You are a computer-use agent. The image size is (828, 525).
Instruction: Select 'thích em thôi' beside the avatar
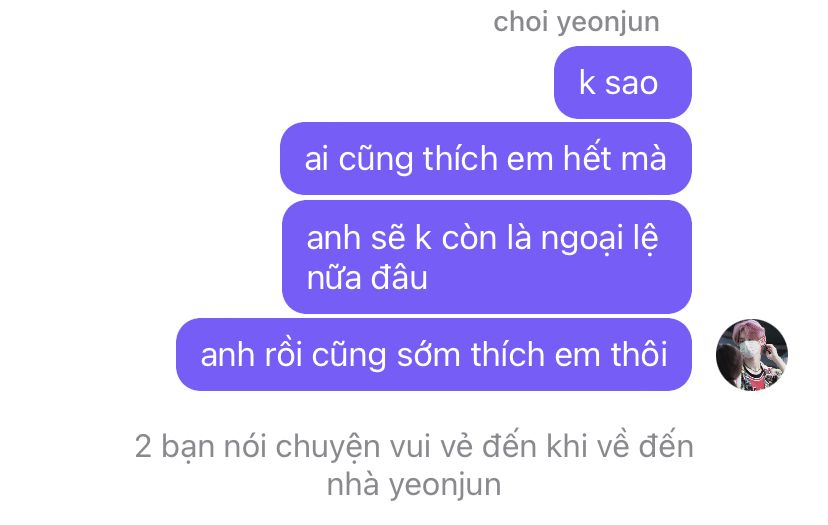(x=569, y=354)
